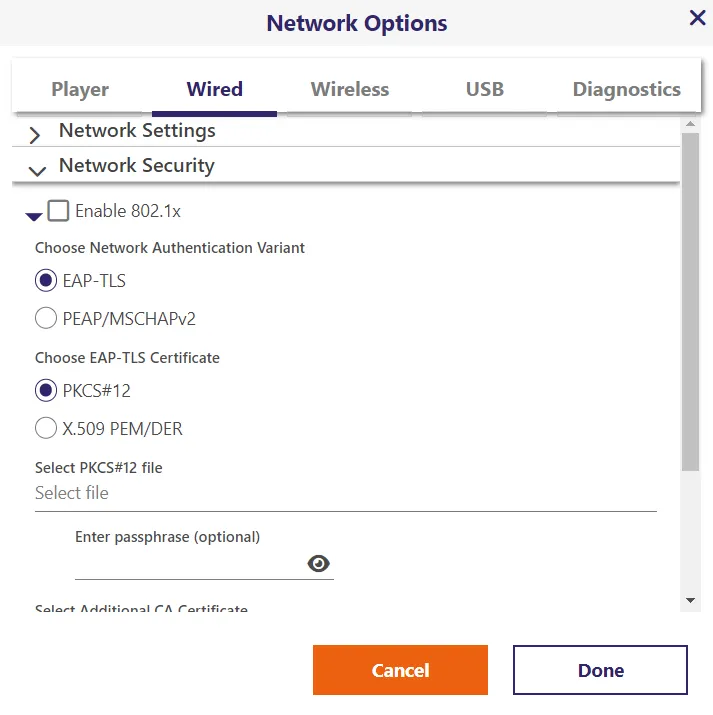Enable 802.1x checkbox

58,211
